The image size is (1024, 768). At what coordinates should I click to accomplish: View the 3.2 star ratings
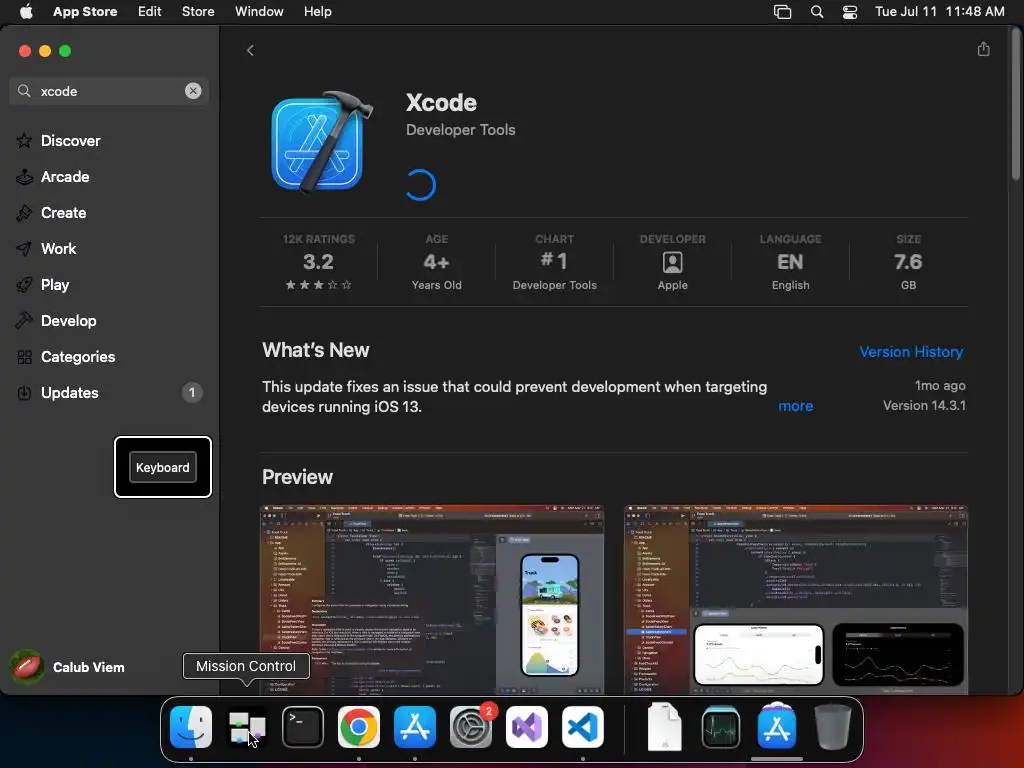(x=319, y=262)
